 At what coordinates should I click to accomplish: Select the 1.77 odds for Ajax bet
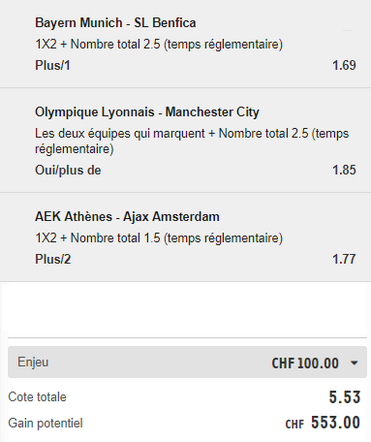[x=344, y=259]
